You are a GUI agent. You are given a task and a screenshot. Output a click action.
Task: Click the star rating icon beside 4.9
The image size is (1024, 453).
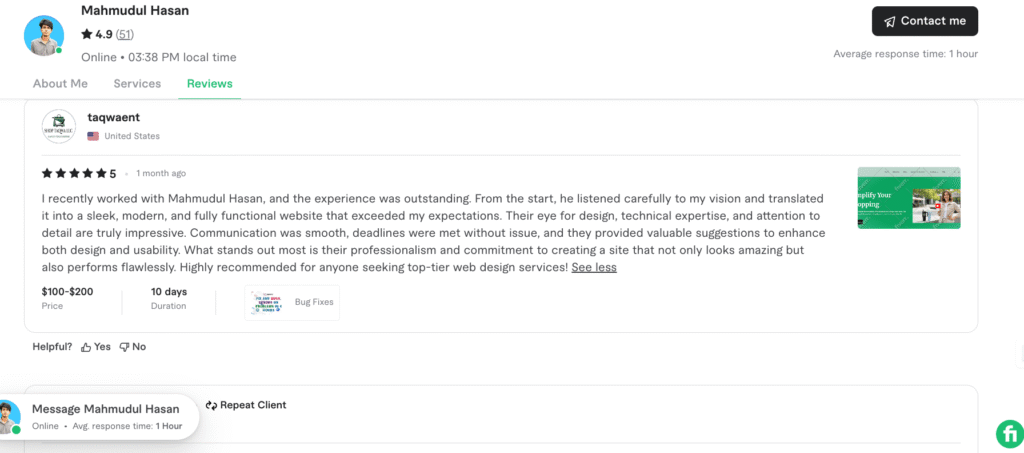(x=87, y=34)
